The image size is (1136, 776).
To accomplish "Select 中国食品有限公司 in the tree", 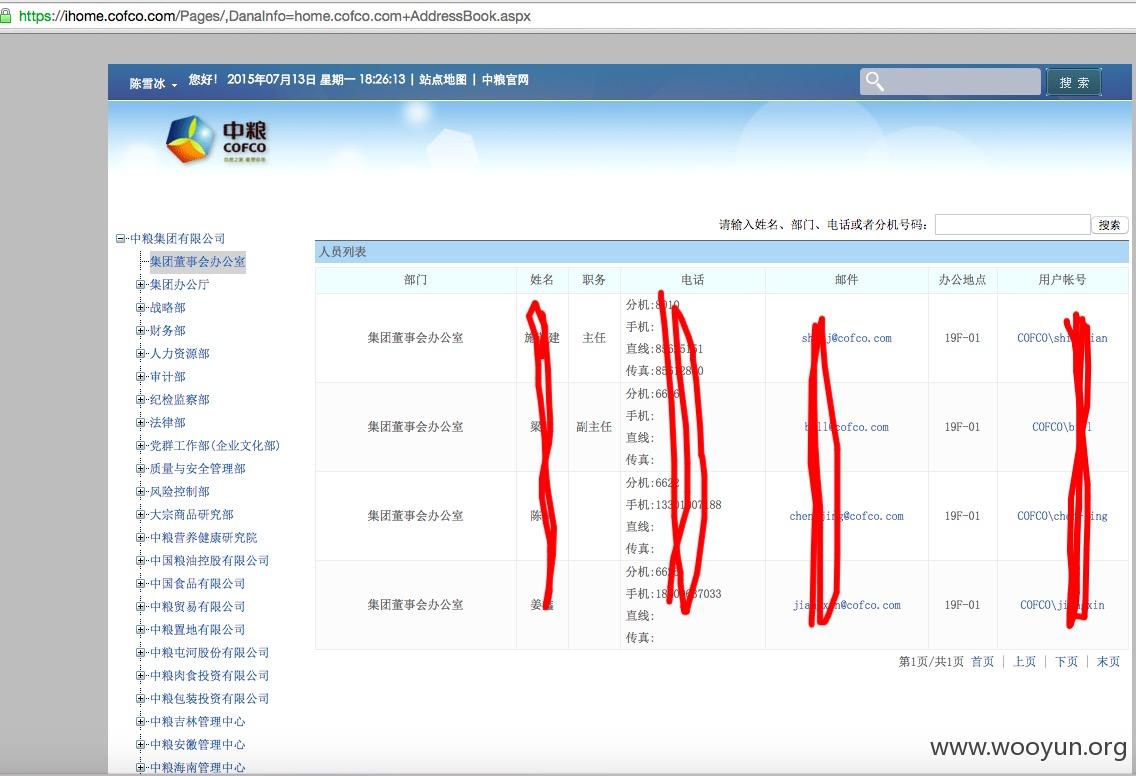I will tap(197, 583).
